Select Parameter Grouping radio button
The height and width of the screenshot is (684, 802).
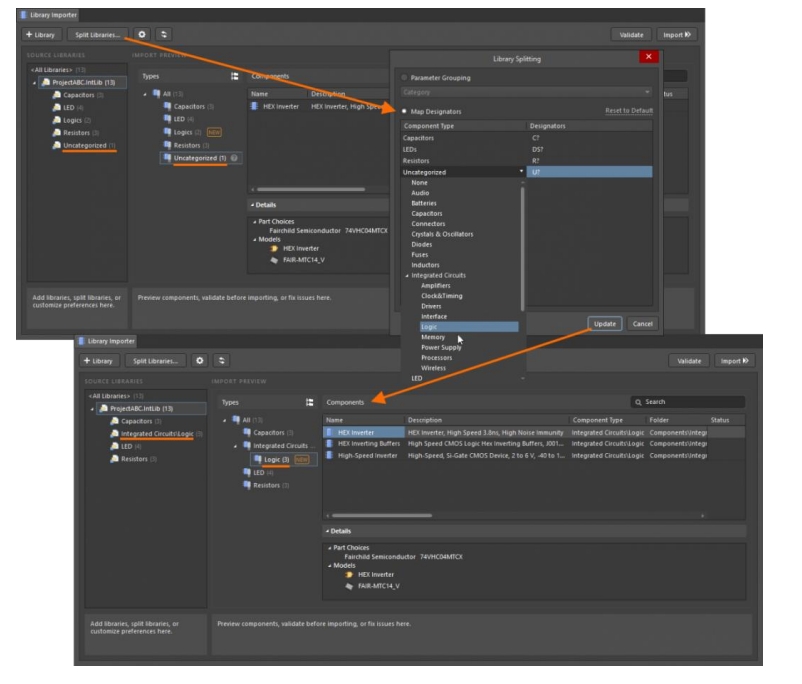[404, 78]
